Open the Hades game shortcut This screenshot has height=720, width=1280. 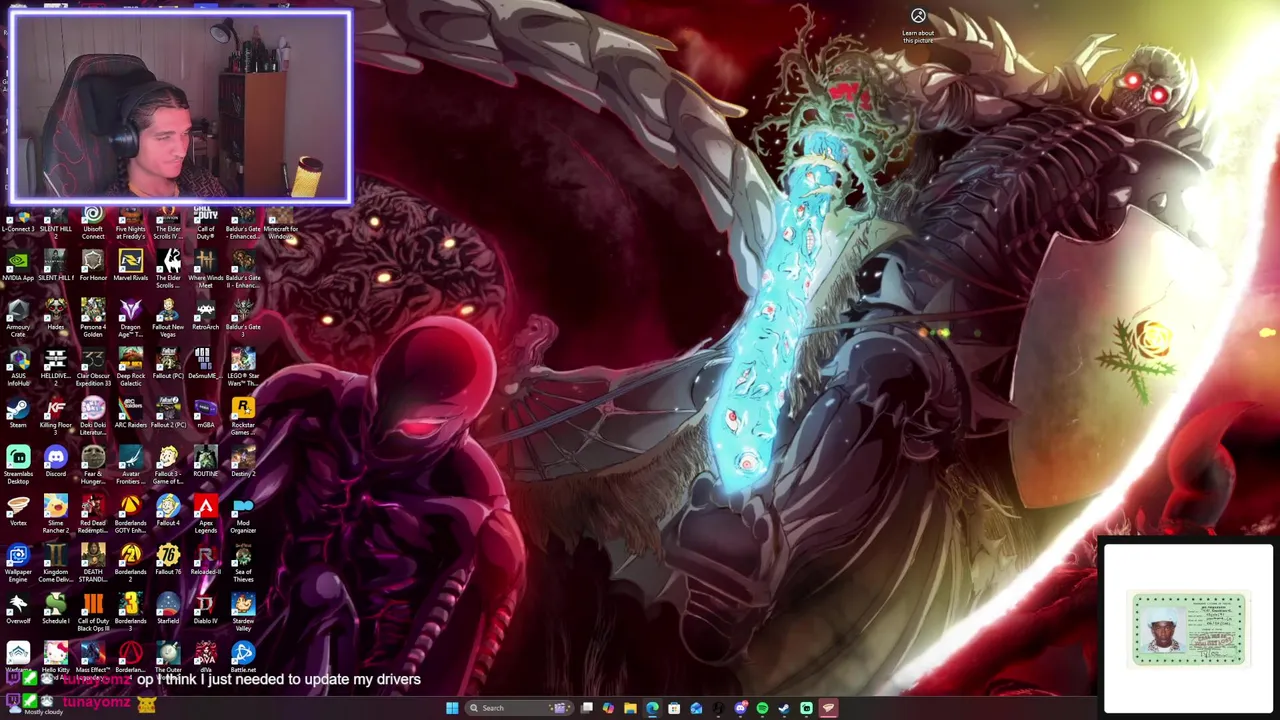coord(55,316)
